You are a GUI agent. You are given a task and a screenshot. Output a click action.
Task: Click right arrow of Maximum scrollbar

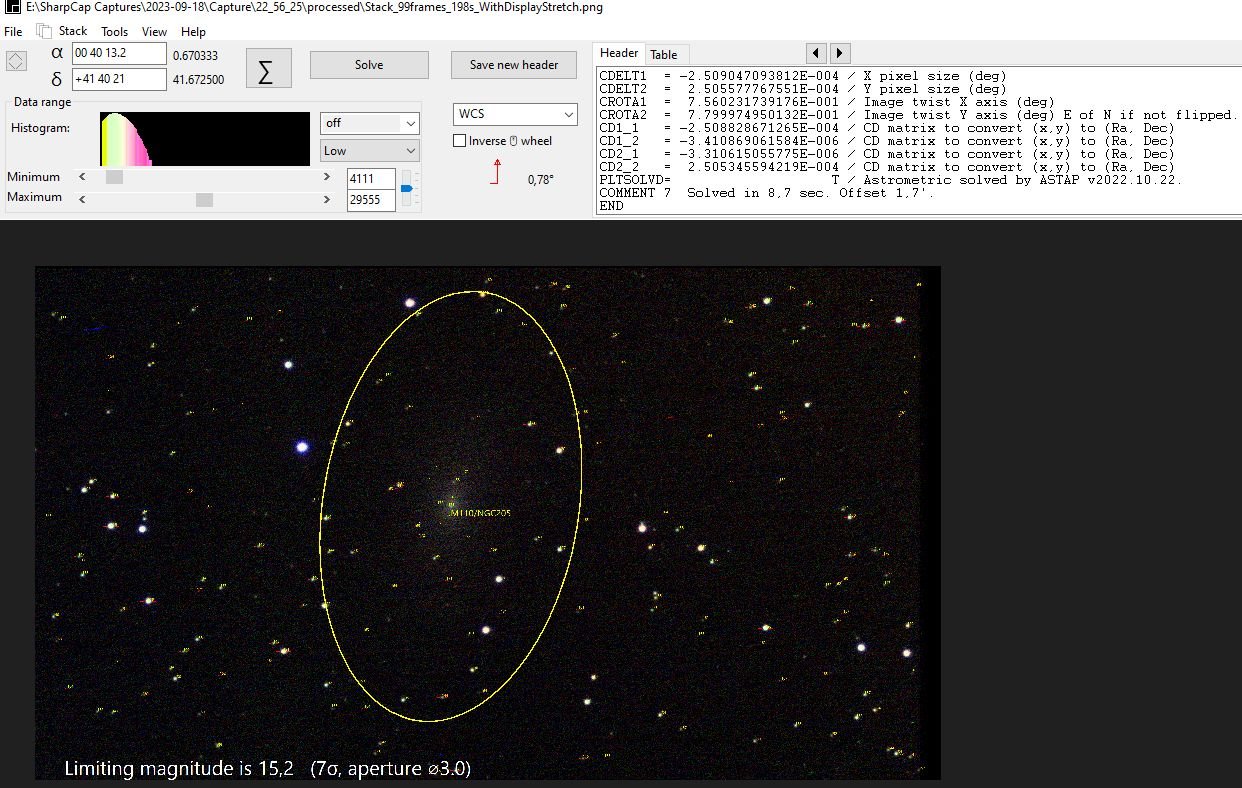coord(327,199)
